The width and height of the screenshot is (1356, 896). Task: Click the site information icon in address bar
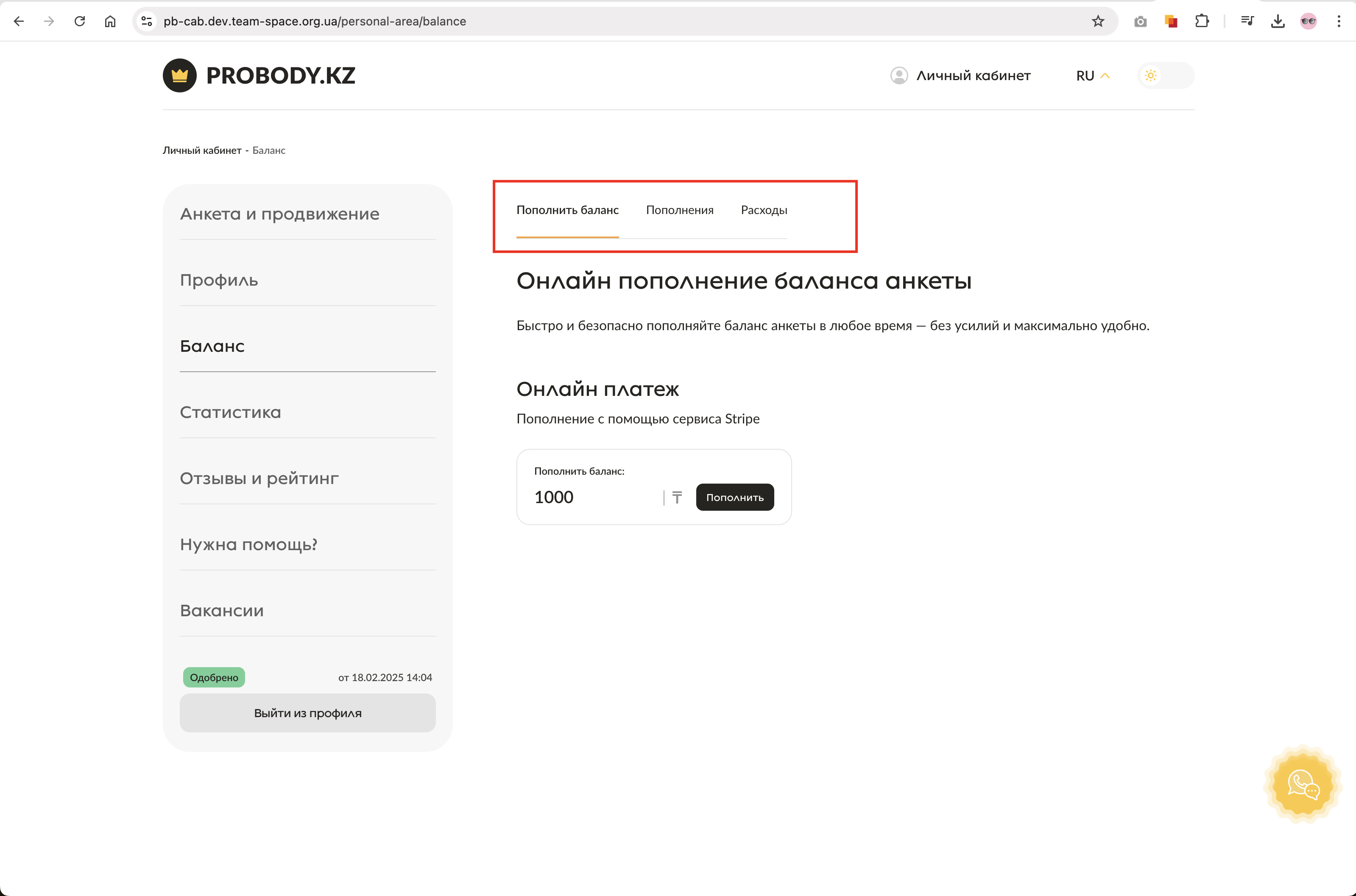pos(147,21)
